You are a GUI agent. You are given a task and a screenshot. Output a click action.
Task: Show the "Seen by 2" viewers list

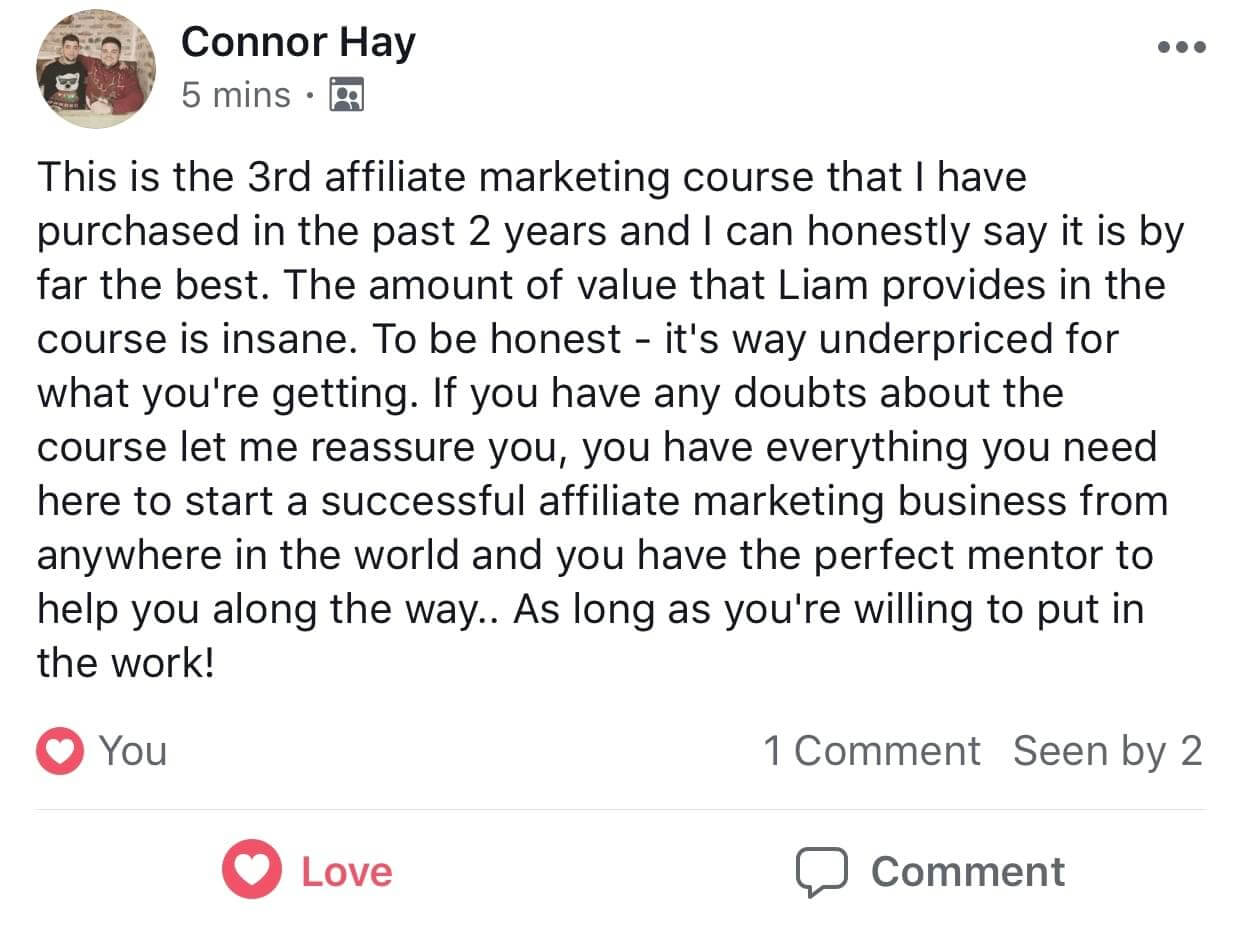(1107, 751)
